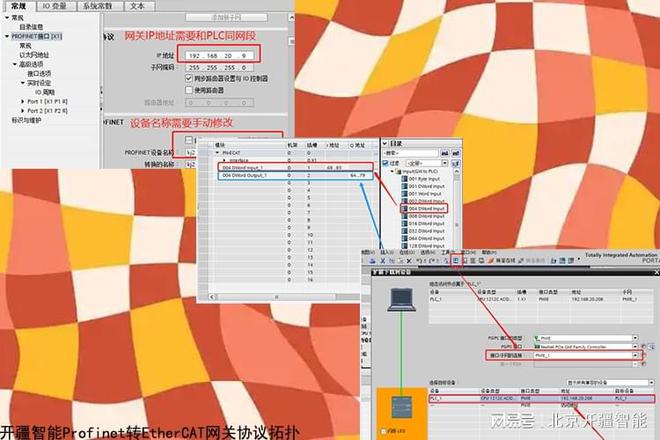Viewport: 660px width, 440px height.
Task: Click the download-to-device toolbar icon
Action: 456,261
